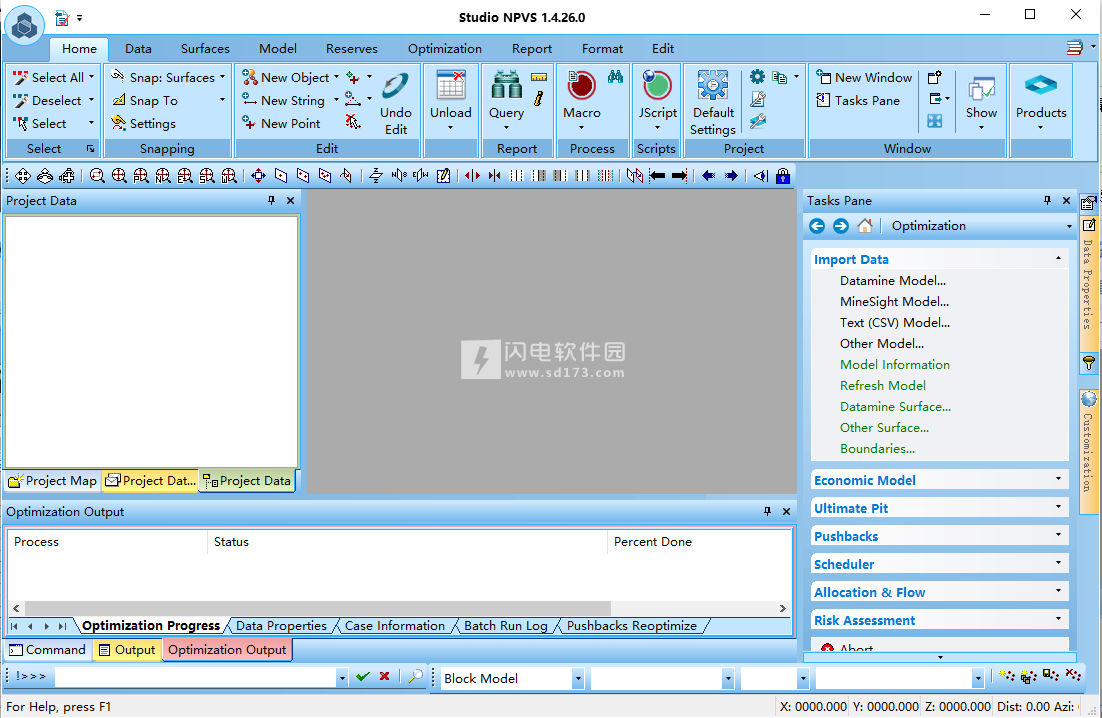Click Boundaries... link

click(877, 449)
